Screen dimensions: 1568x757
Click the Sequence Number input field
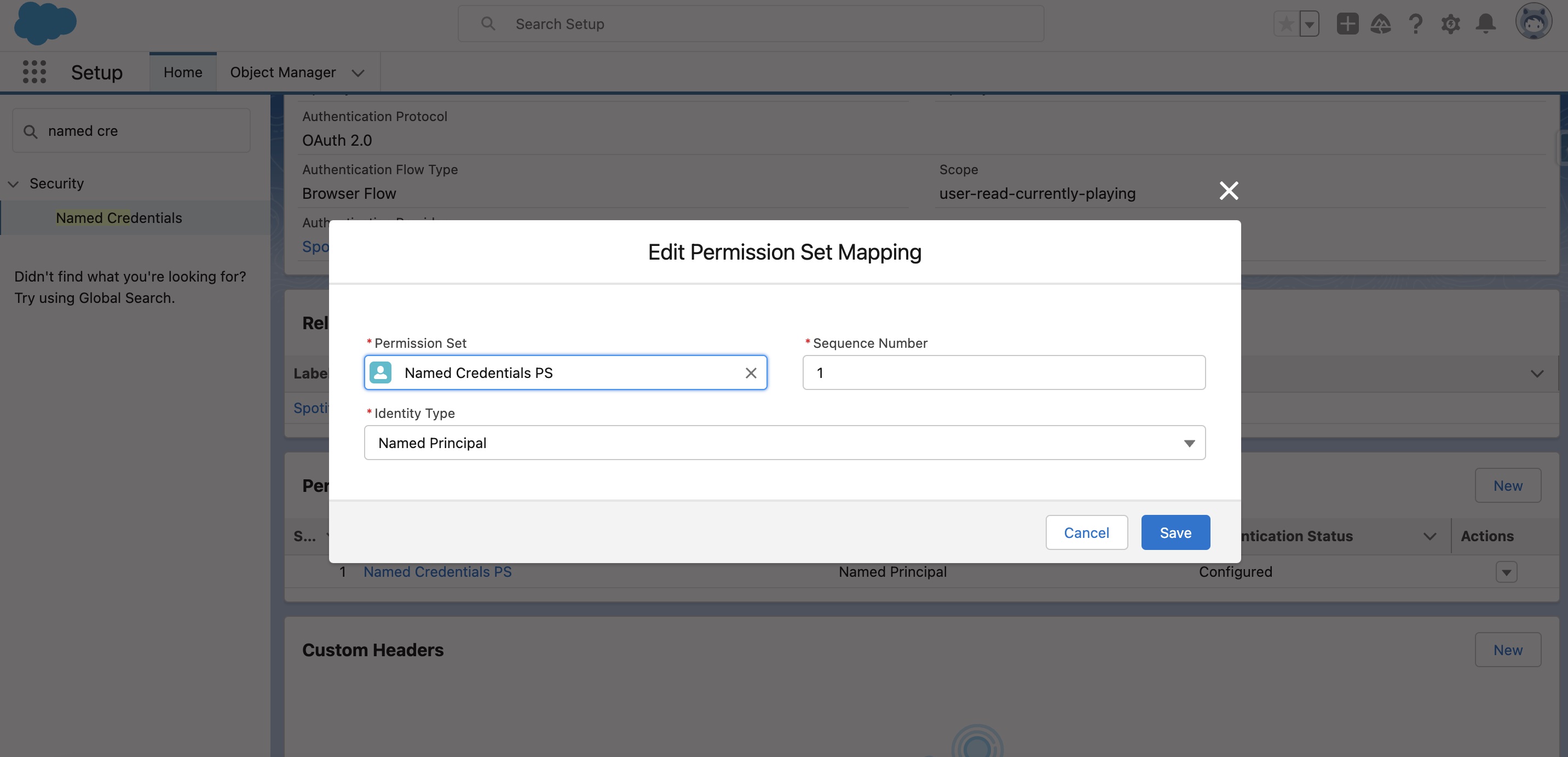1004,372
